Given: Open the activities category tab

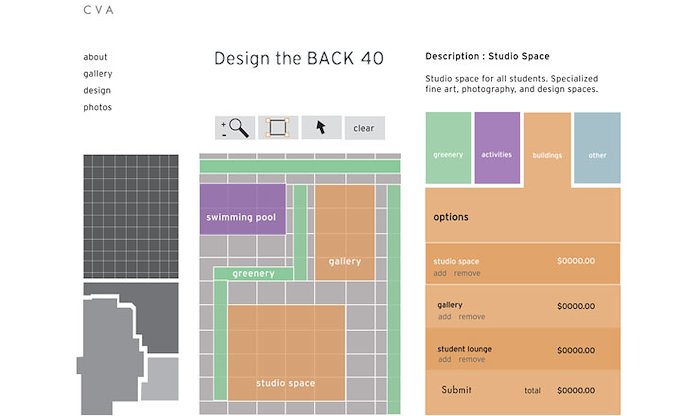Looking at the screenshot, I should click(x=497, y=148).
